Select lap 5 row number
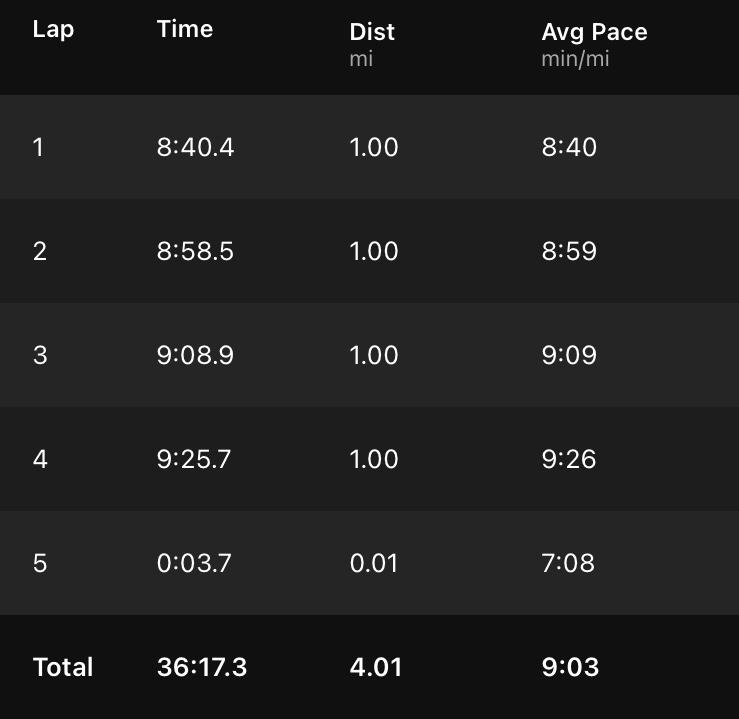This screenshot has height=719, width=739. 40,563
